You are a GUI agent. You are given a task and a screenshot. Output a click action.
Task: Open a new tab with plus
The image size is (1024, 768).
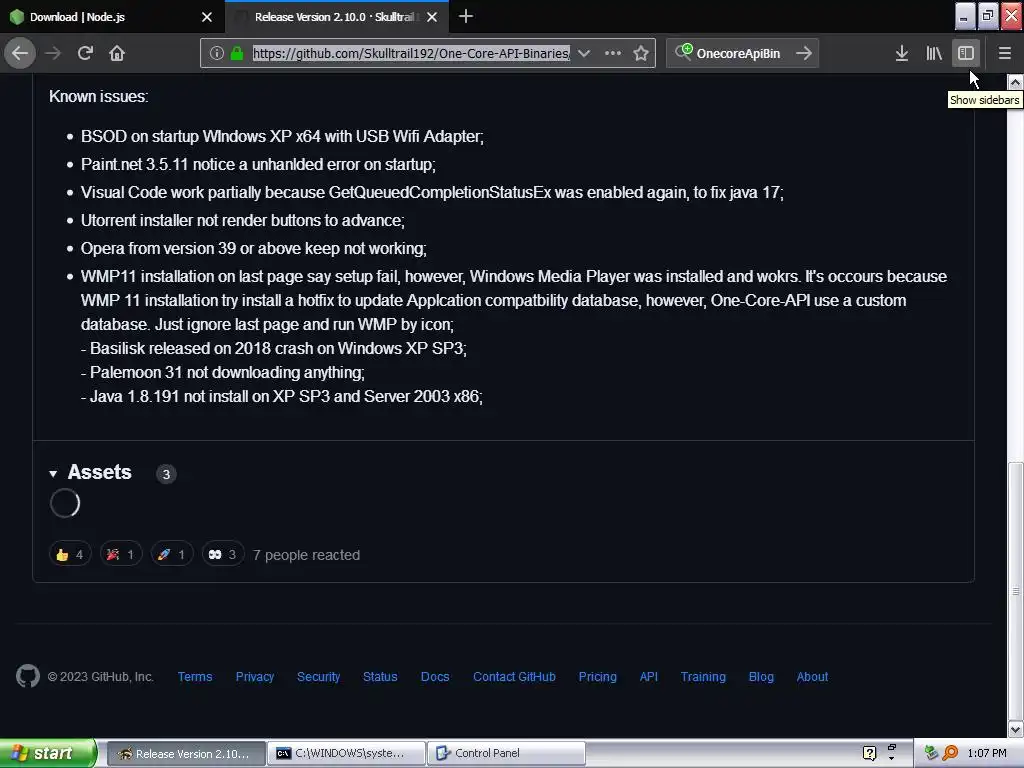(x=466, y=16)
